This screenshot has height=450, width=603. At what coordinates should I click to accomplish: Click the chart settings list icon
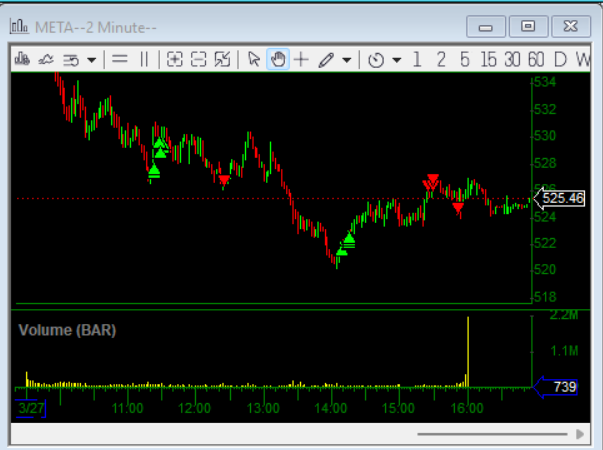[71, 60]
